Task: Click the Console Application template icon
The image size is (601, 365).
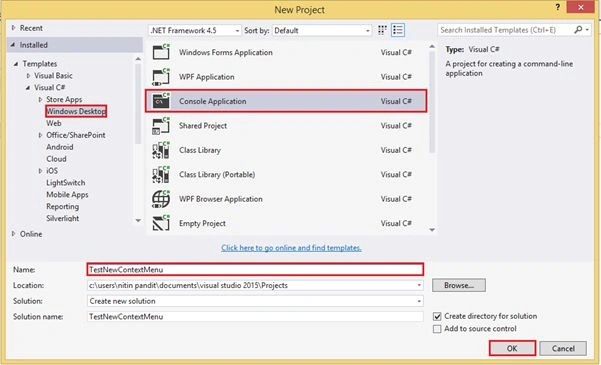Action: (x=161, y=101)
